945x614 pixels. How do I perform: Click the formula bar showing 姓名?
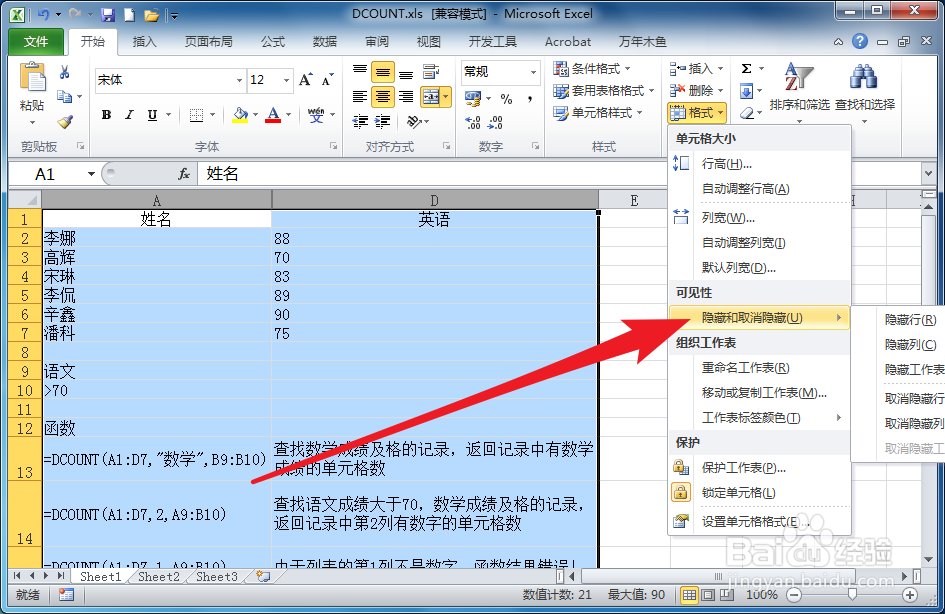(557, 174)
